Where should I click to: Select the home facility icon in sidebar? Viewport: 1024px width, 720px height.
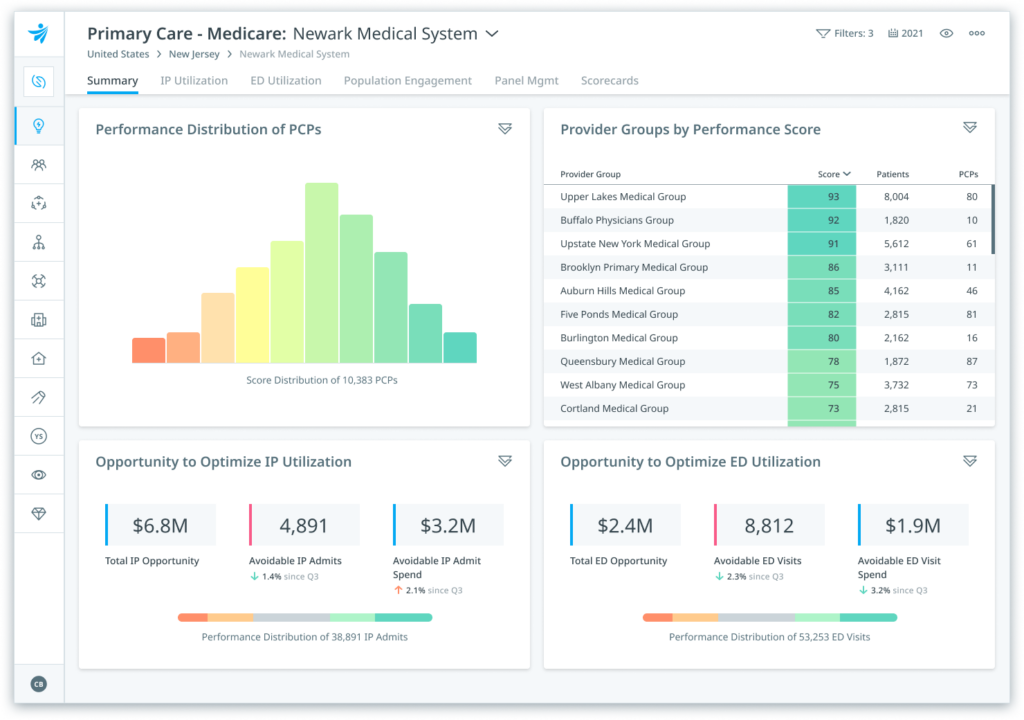38,358
